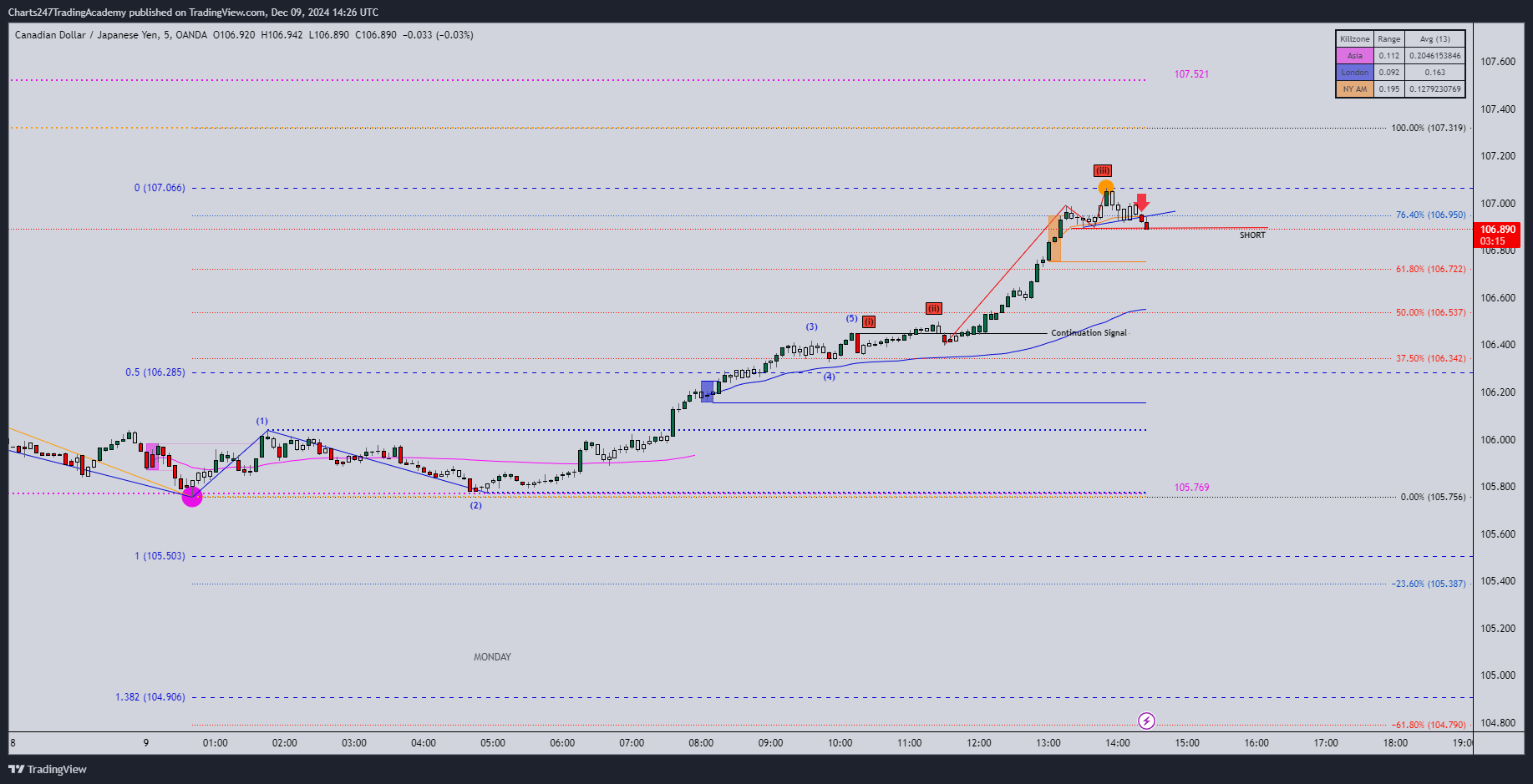Click the blue (2) wave label
This screenshot has width=1533, height=784.
click(x=475, y=505)
